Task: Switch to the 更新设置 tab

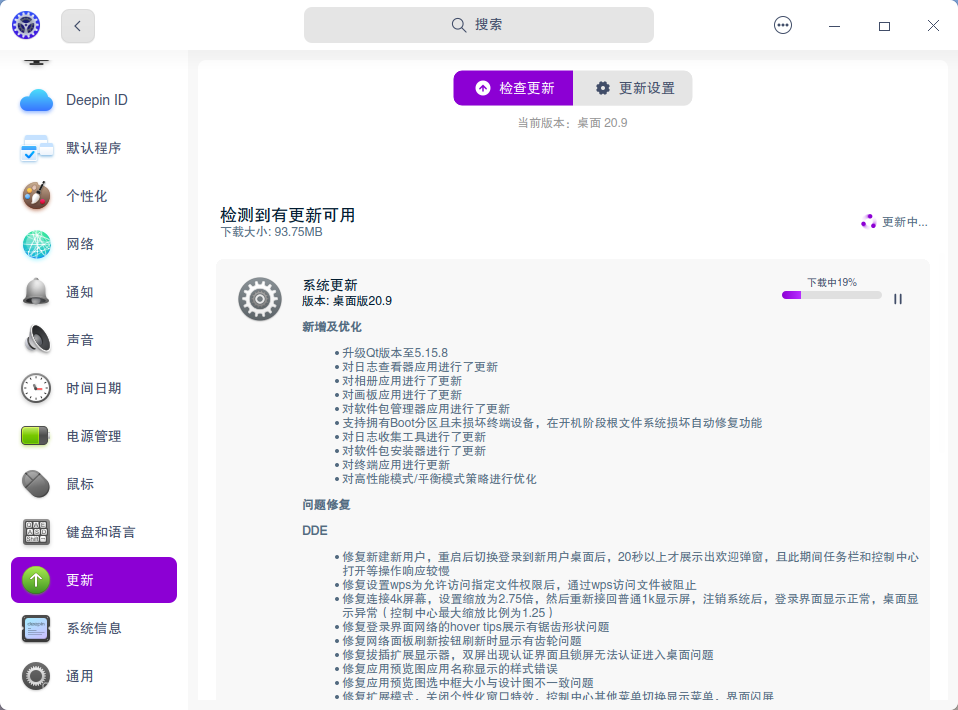Action: tap(633, 88)
